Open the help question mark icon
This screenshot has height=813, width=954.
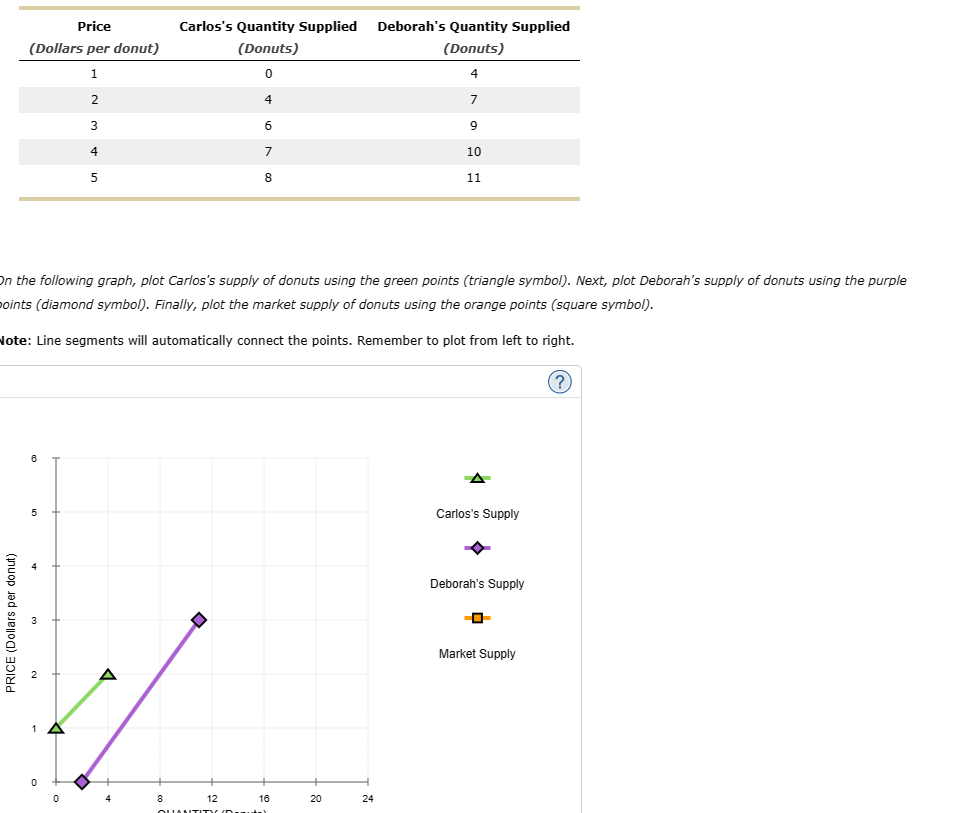tap(559, 381)
